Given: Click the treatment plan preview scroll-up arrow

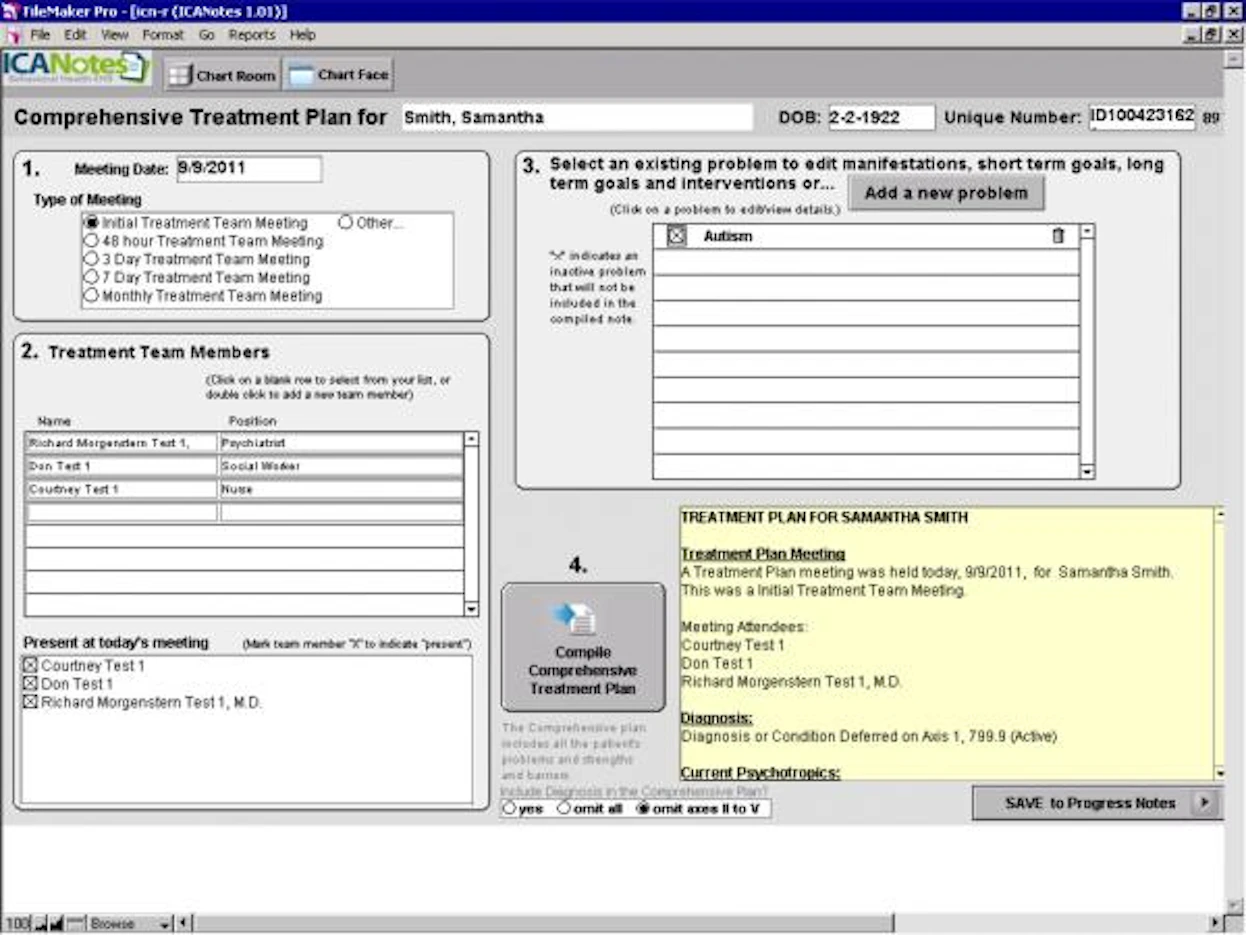Looking at the screenshot, I should [x=1219, y=515].
